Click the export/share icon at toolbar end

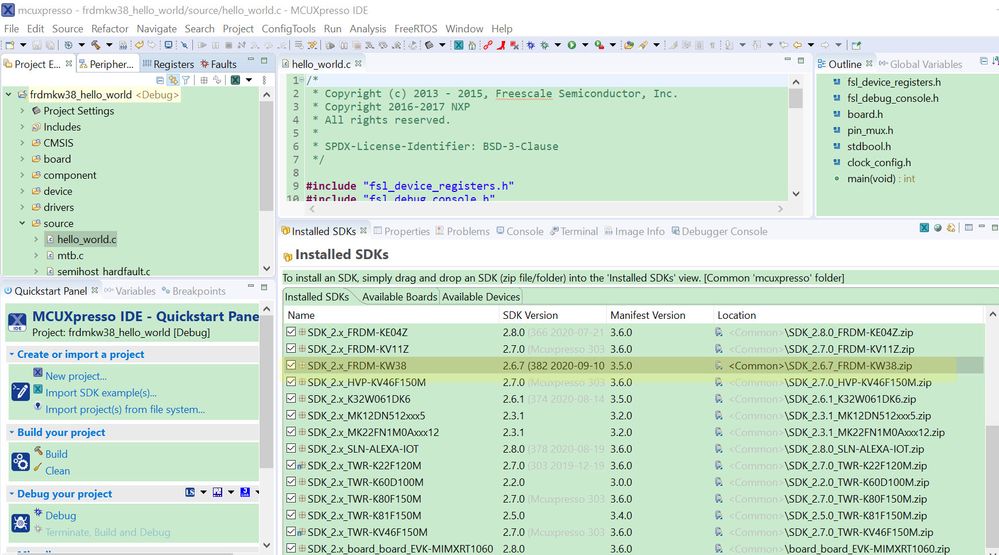[856, 45]
